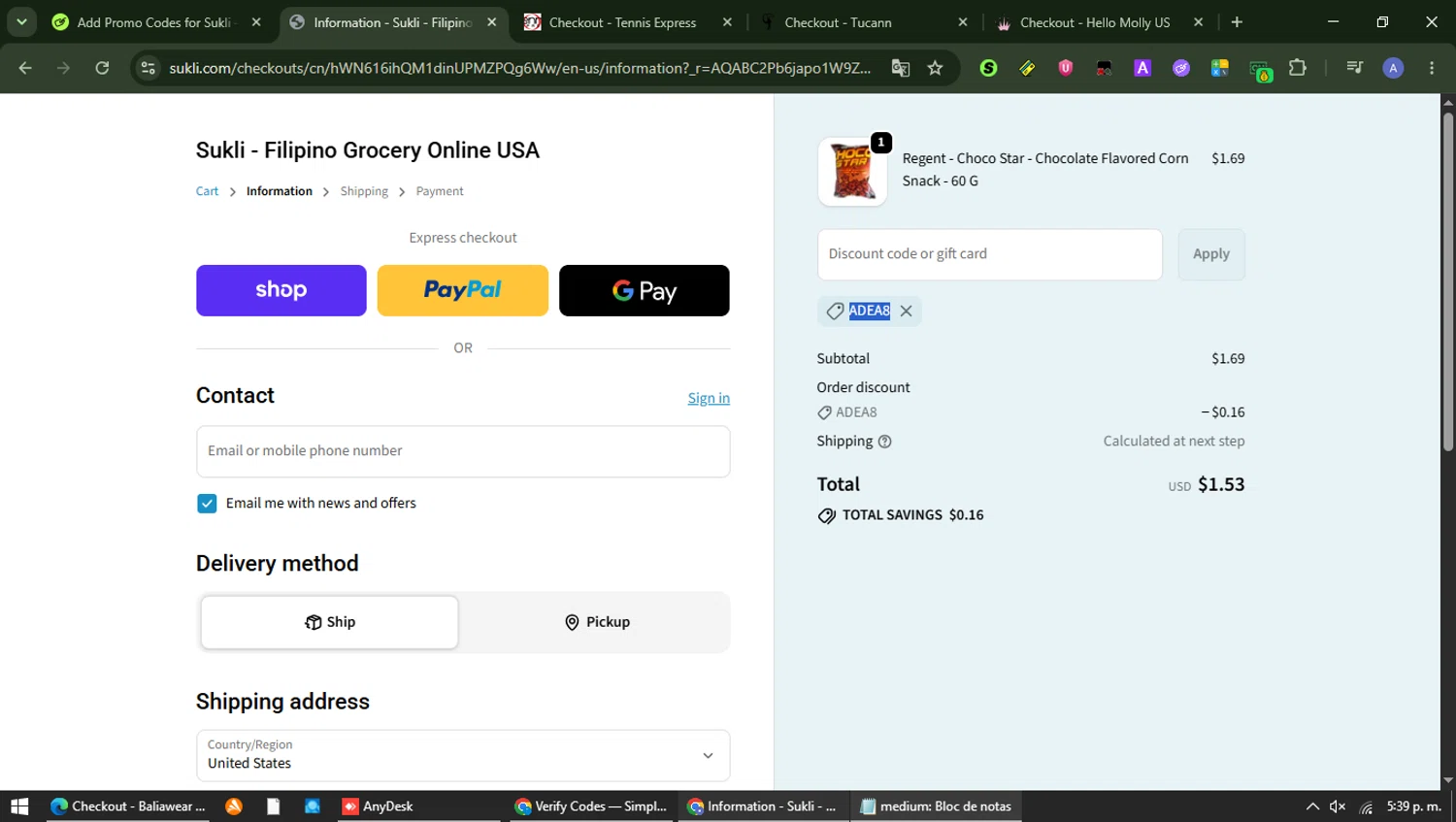Toggle Email me with news and offers
Viewport: 1456px width, 822px height.
(x=207, y=504)
